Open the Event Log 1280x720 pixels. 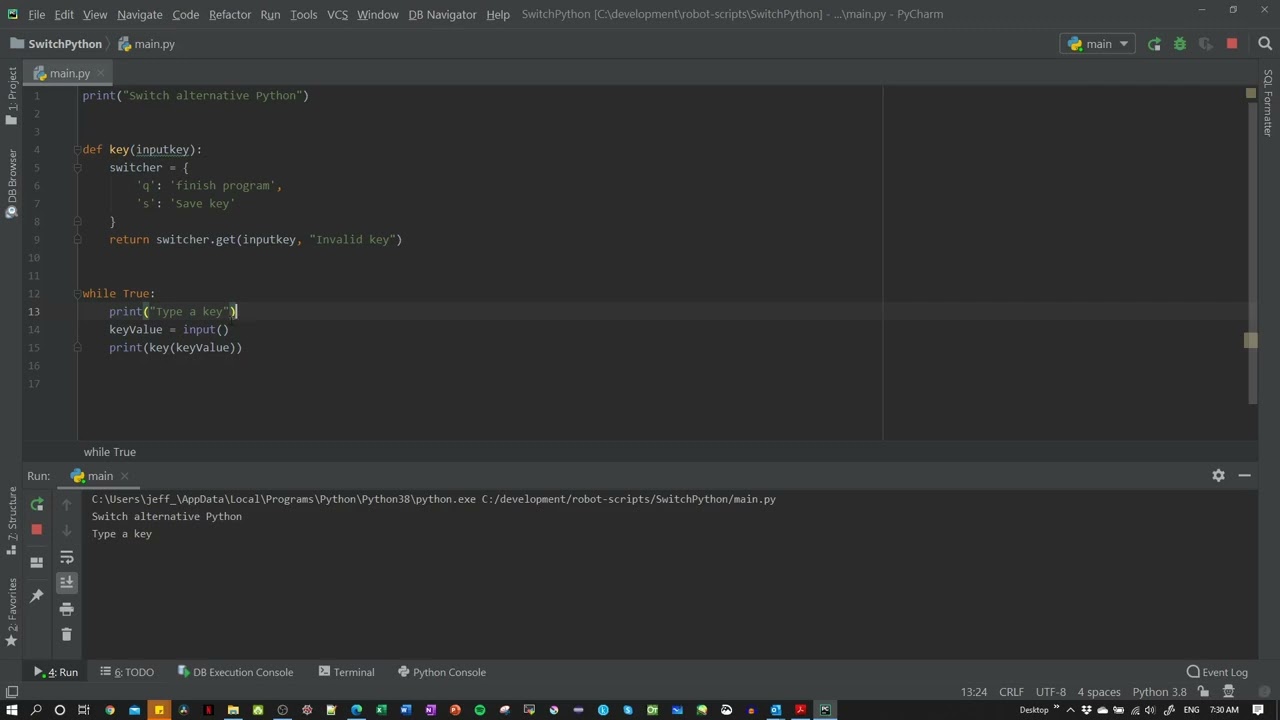tap(1217, 672)
